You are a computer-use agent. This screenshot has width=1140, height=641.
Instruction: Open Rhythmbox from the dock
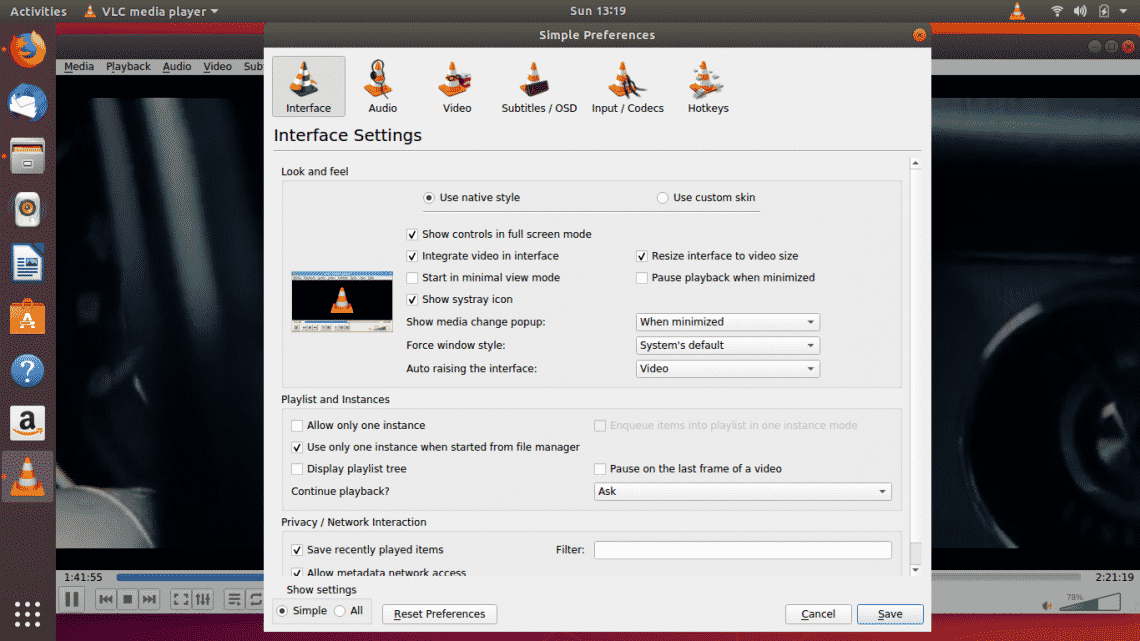(x=28, y=209)
